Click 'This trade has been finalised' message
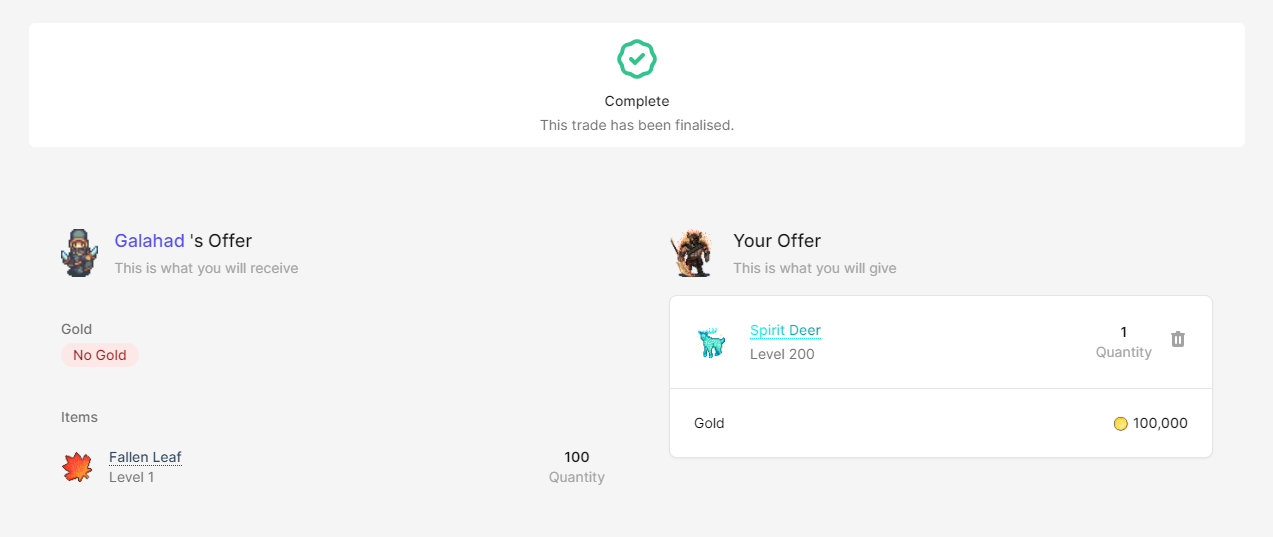1273x537 pixels. pyautogui.click(x=637, y=125)
